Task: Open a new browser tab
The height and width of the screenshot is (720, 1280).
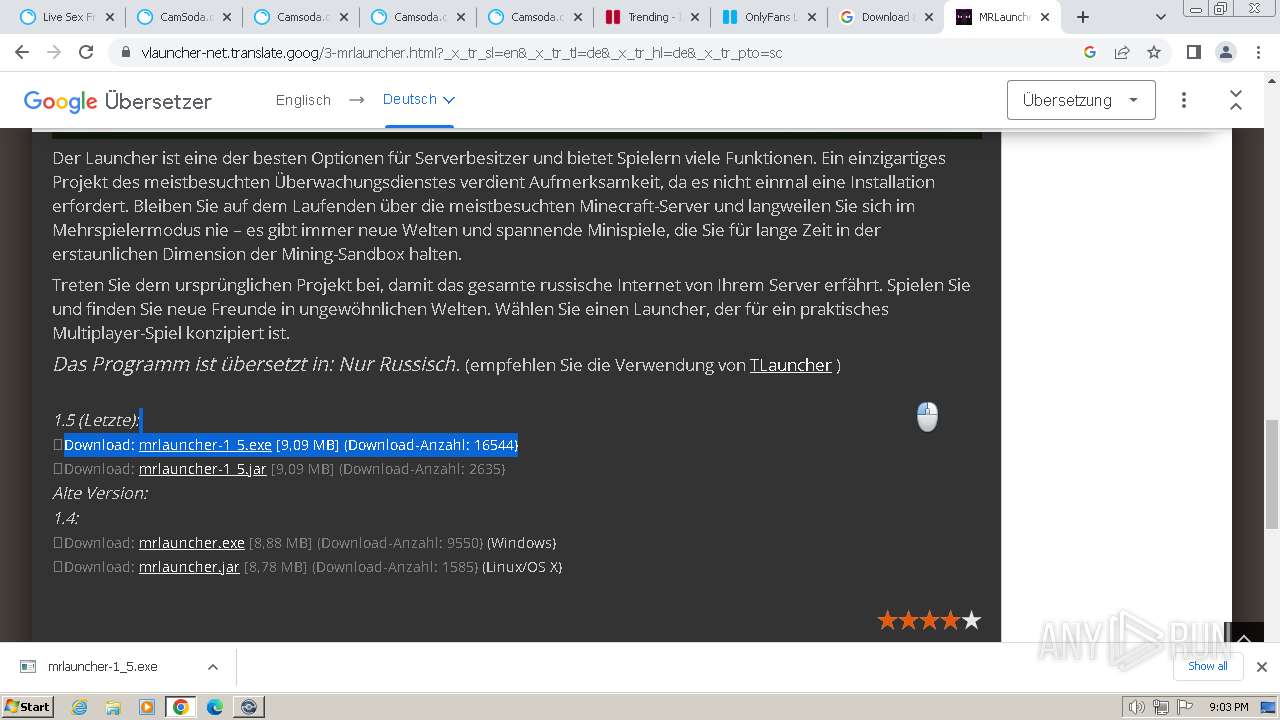Action: click(1083, 17)
